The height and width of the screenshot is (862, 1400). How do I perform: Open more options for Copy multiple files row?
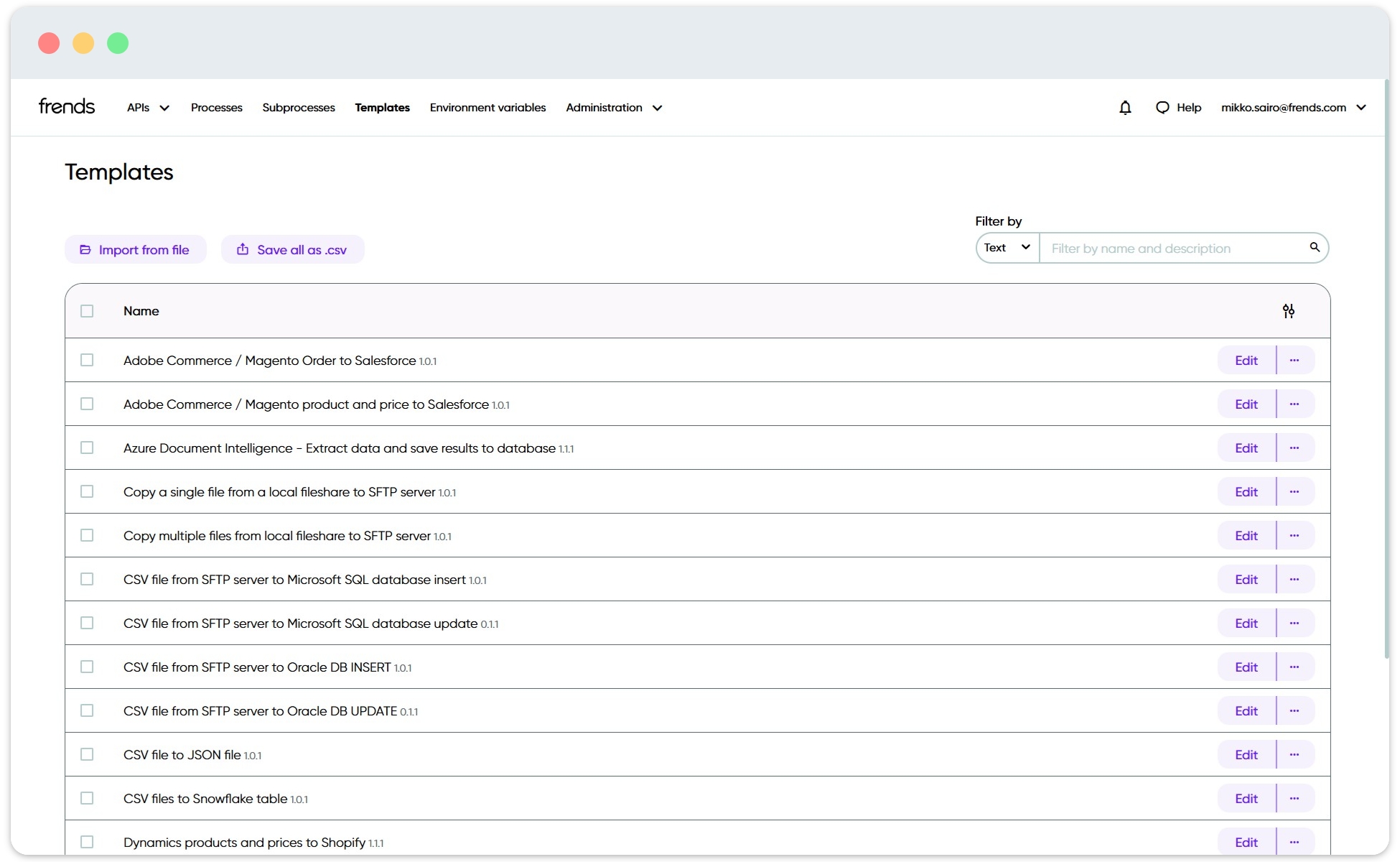(1294, 535)
